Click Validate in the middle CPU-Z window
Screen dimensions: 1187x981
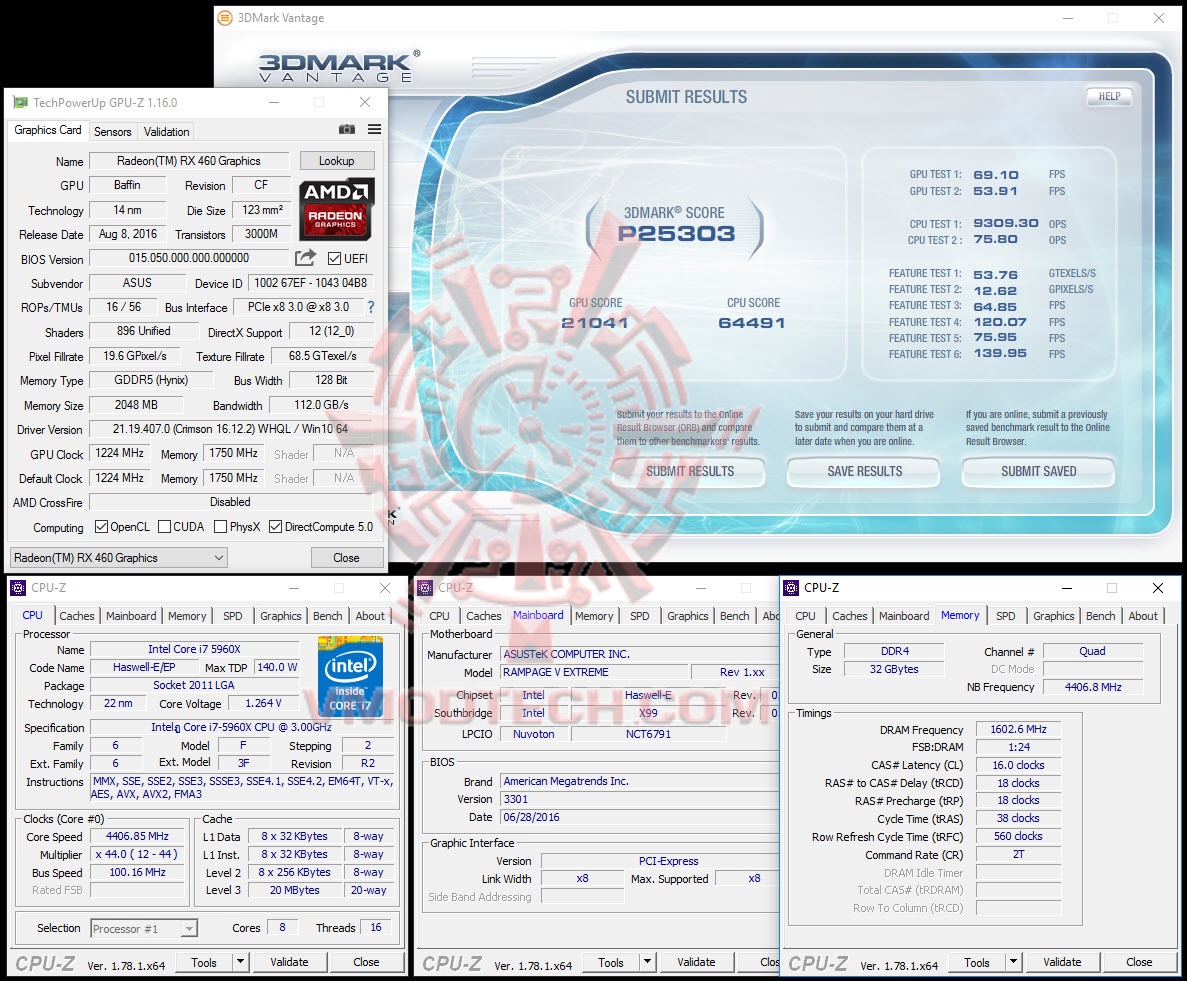(696, 962)
